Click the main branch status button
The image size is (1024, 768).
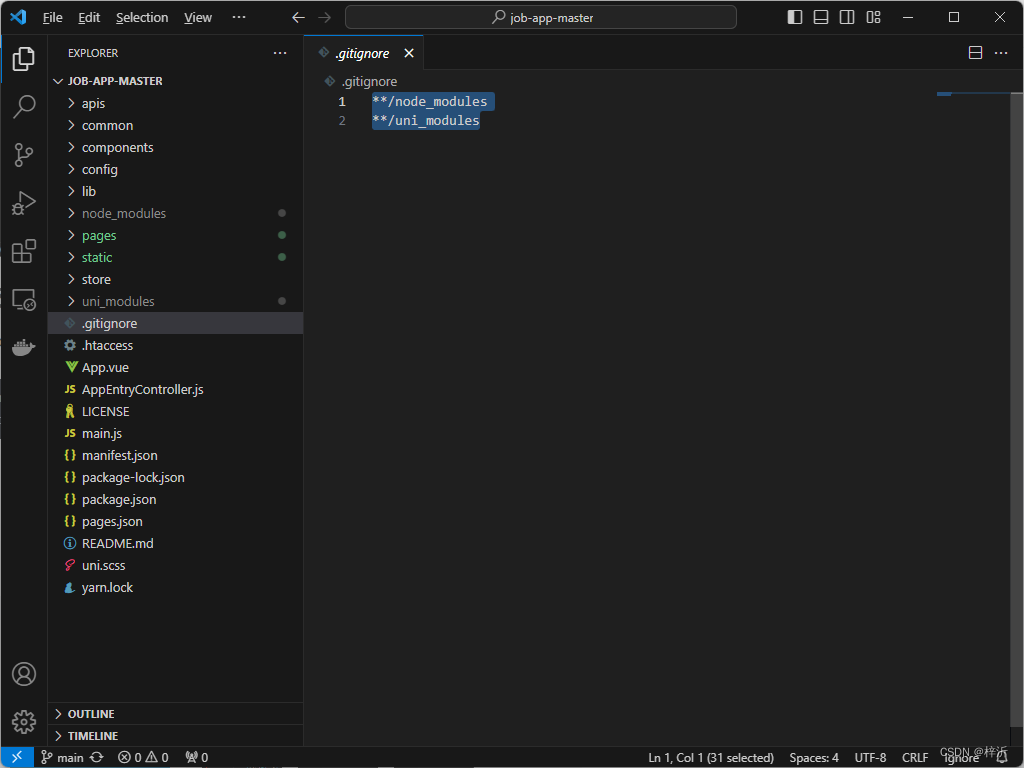(x=62, y=757)
